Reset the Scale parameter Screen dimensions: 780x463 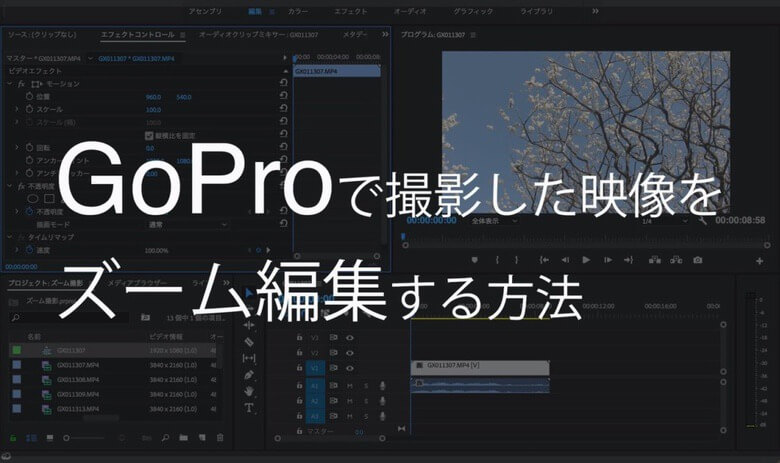(x=284, y=108)
